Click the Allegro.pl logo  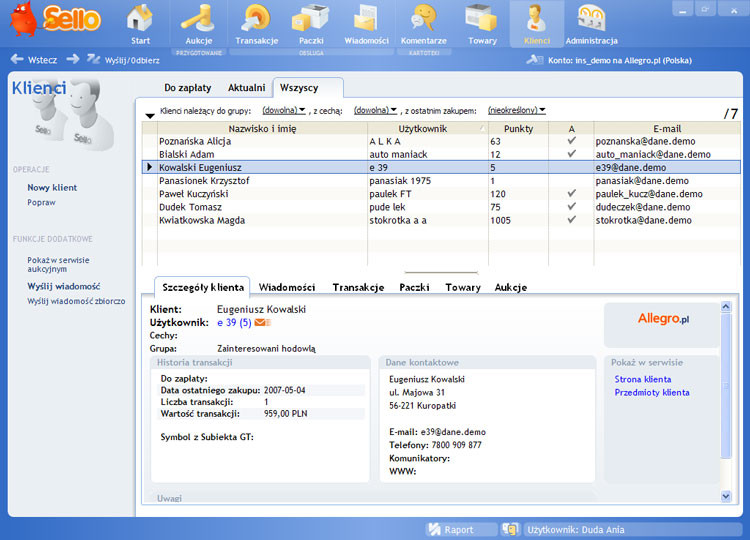tap(663, 319)
